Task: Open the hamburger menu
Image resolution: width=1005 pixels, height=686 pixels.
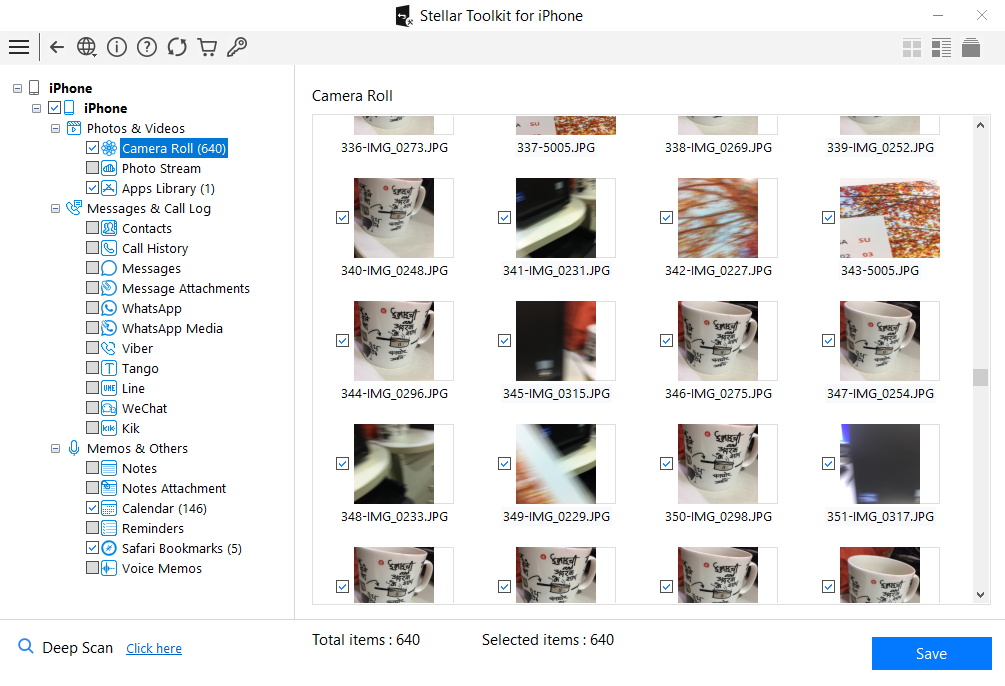Action: coord(18,47)
